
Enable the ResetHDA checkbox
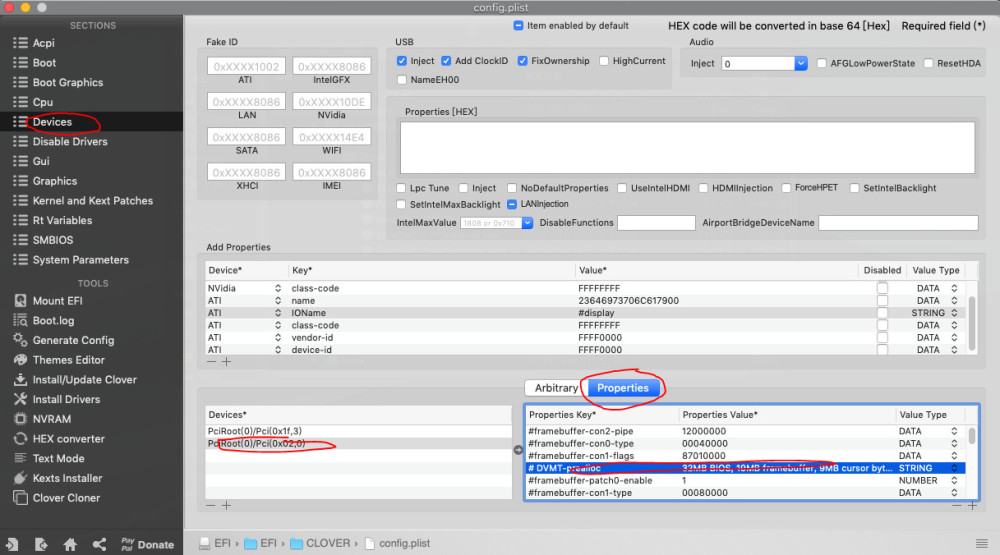click(928, 63)
